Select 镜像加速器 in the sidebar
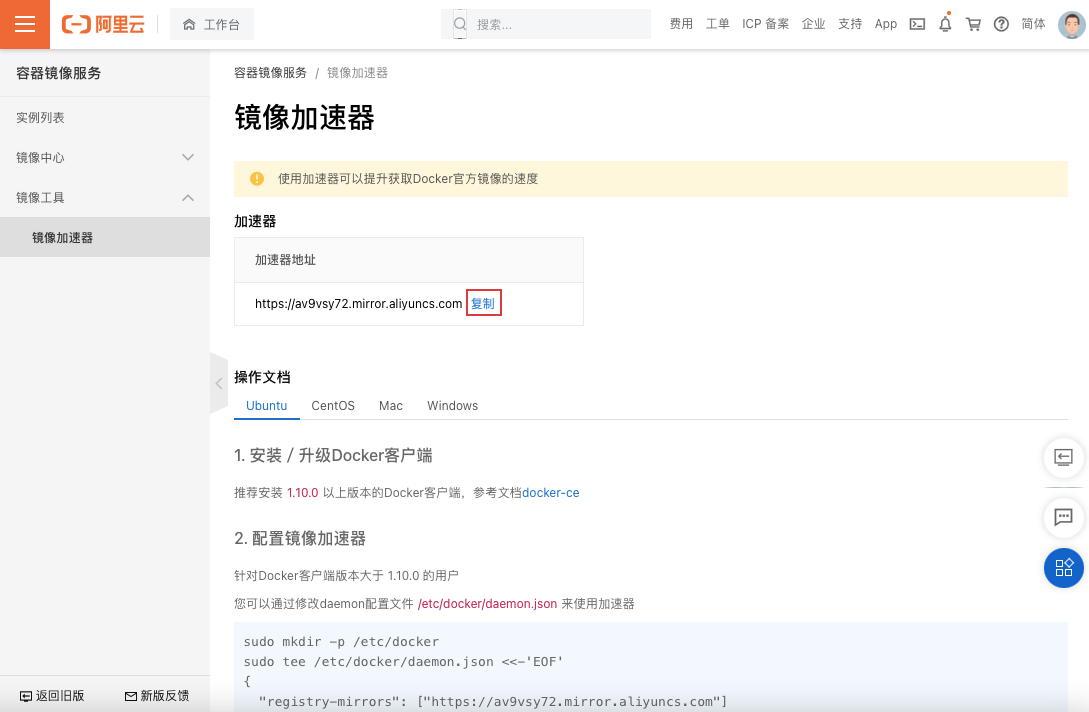Viewport: 1089px width, 712px height. pyautogui.click(x=105, y=238)
